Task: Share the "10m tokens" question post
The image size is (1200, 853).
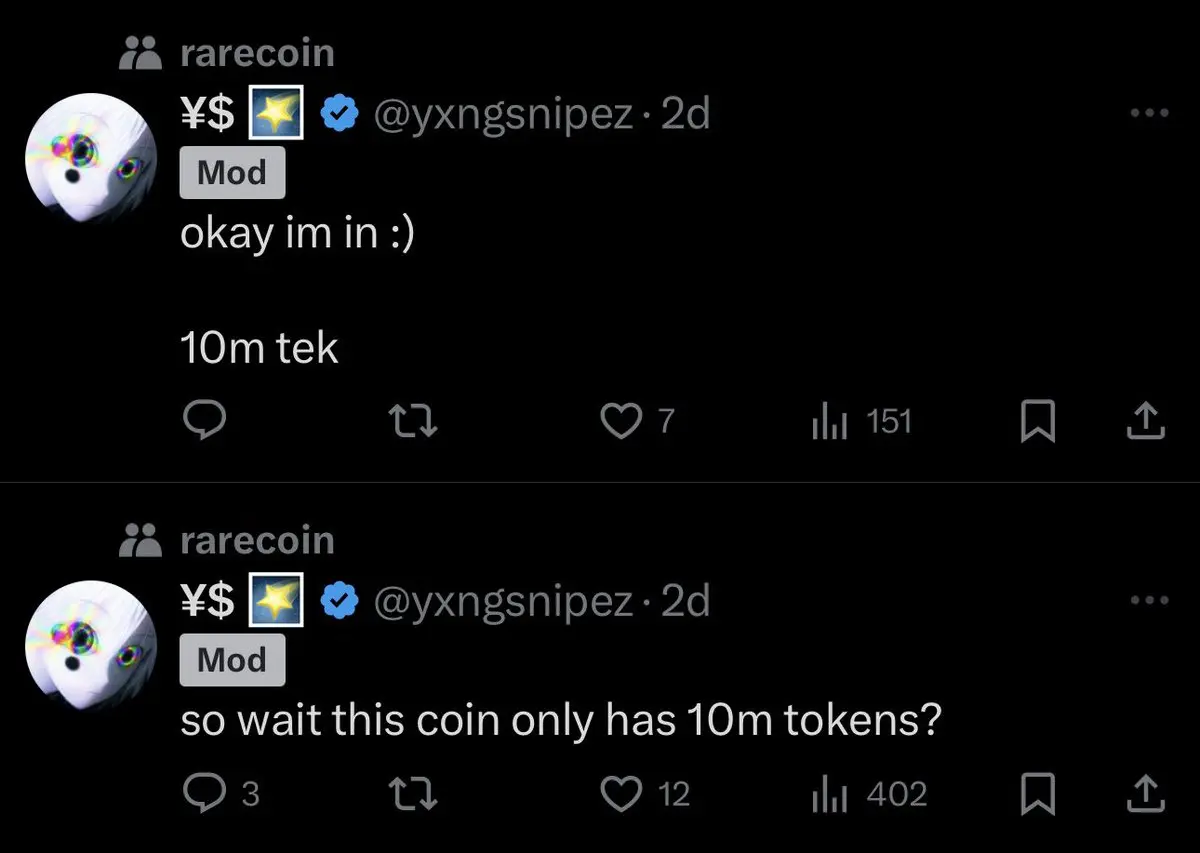Action: [1146, 794]
